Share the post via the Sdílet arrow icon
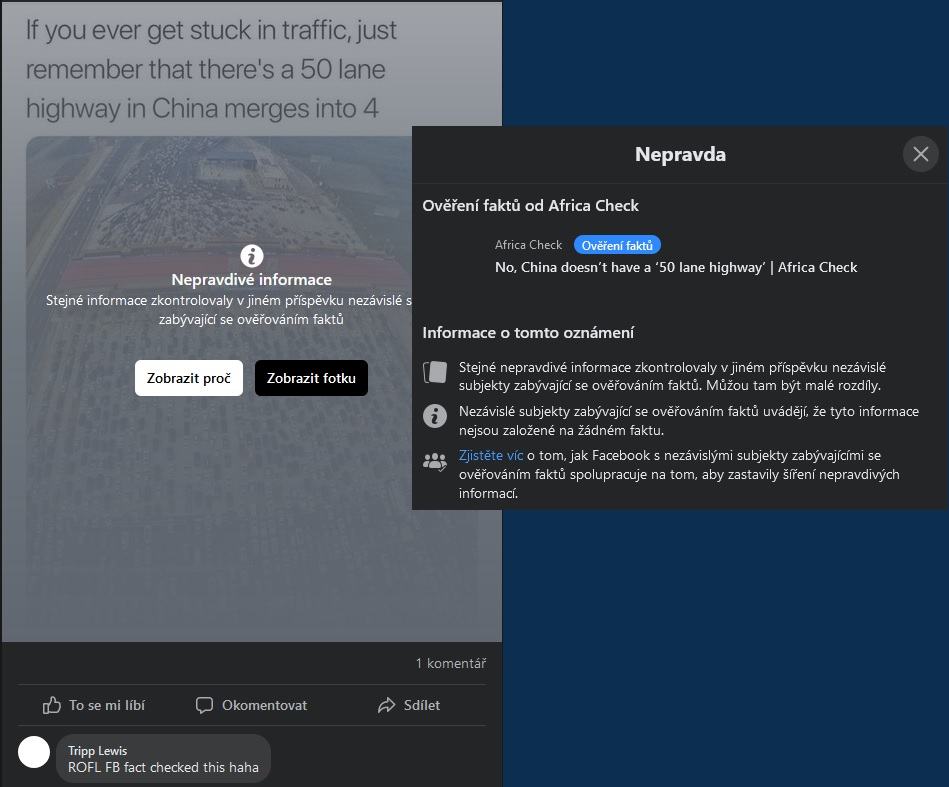 click(387, 705)
